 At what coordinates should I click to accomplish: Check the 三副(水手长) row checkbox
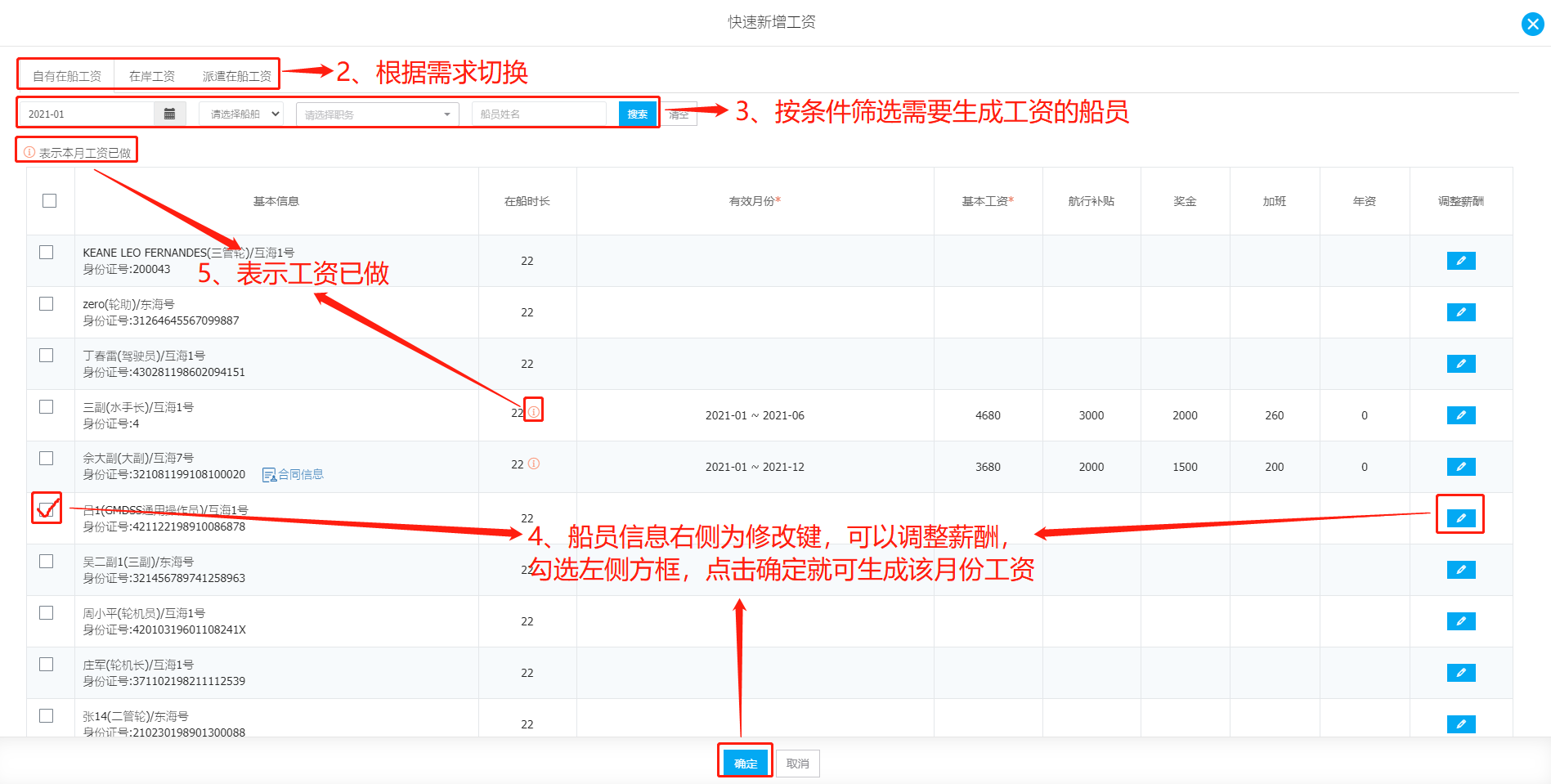(47, 407)
